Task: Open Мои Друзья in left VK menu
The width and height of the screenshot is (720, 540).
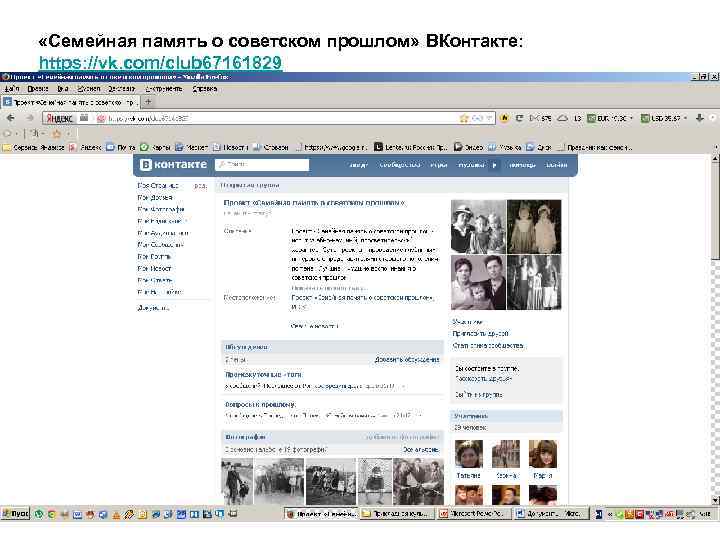Action: (x=155, y=197)
